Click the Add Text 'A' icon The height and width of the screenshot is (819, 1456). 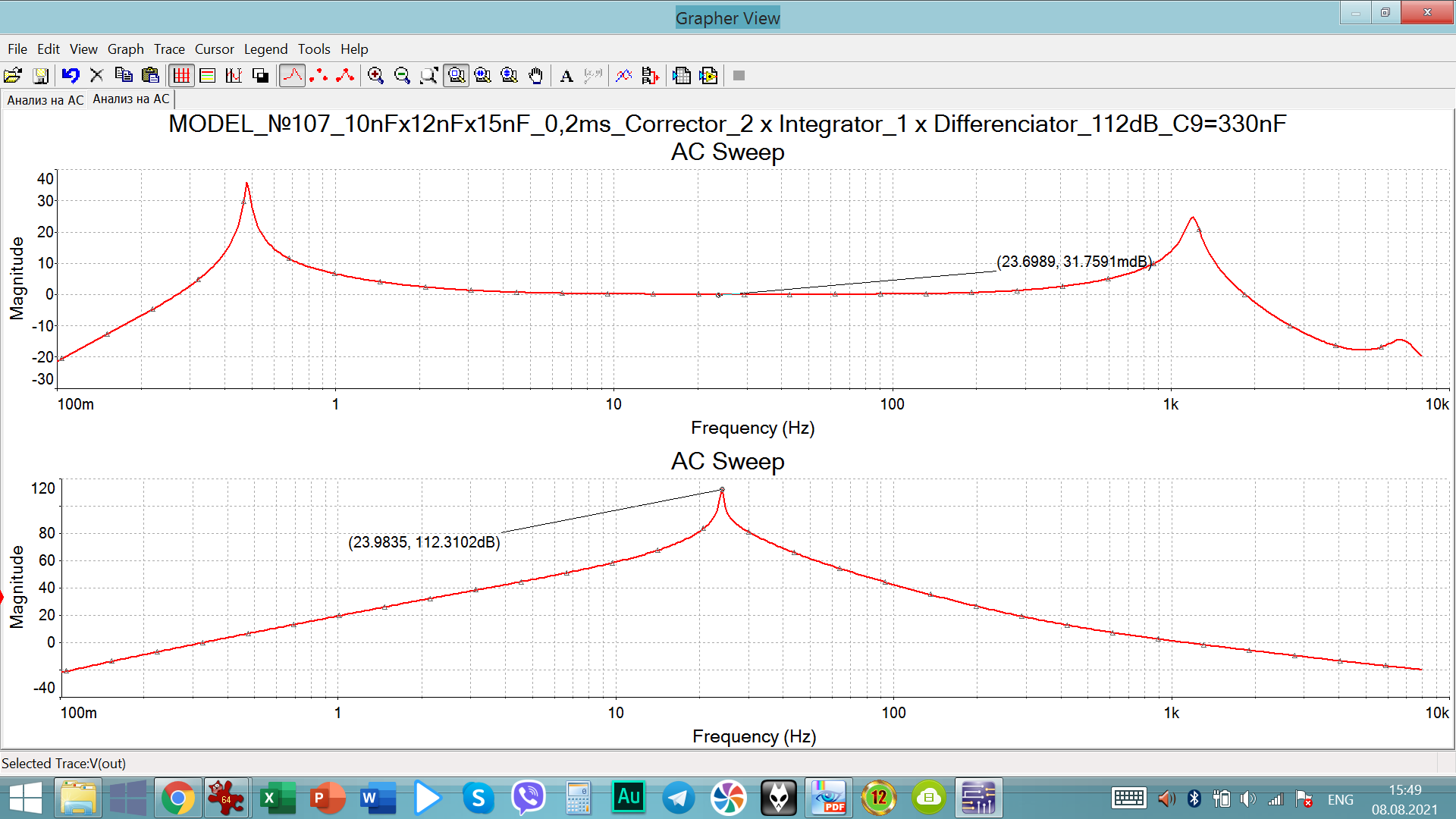566,75
